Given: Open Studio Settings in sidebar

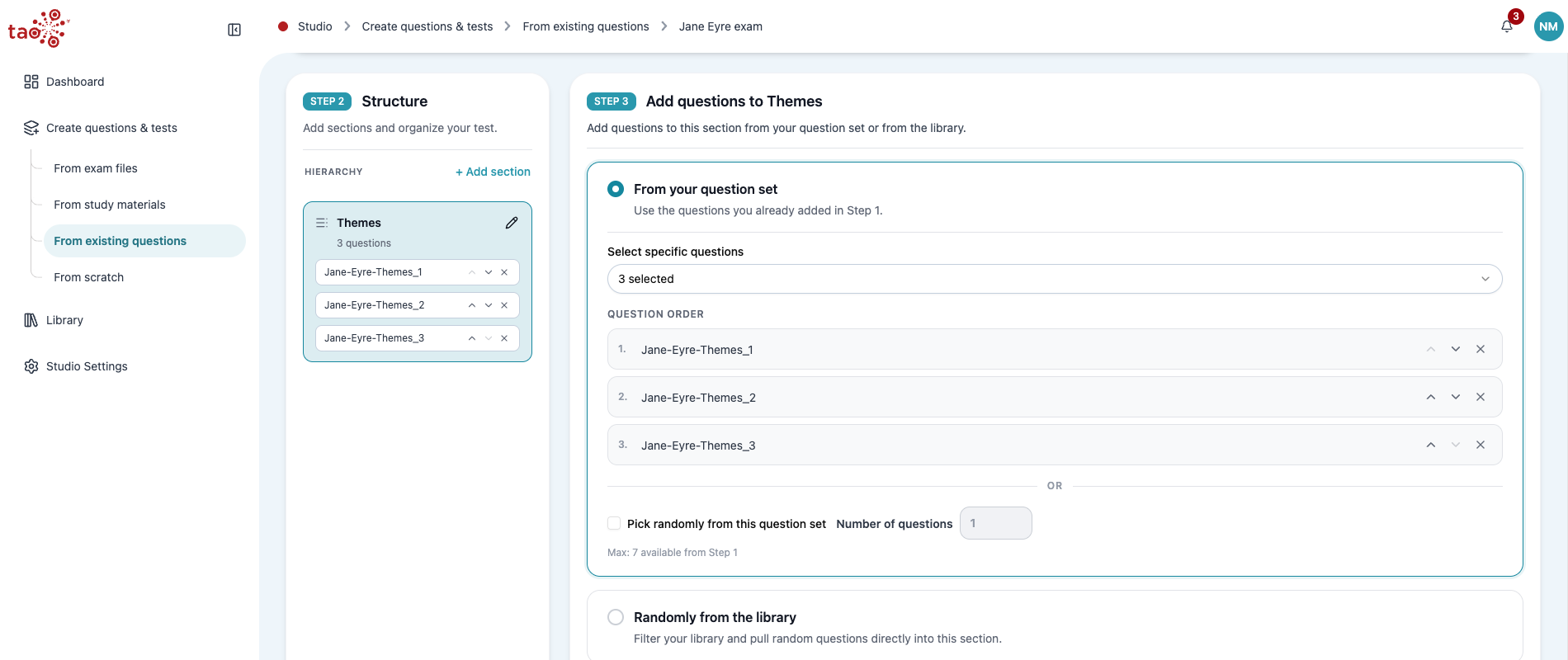Looking at the screenshot, I should [x=87, y=366].
